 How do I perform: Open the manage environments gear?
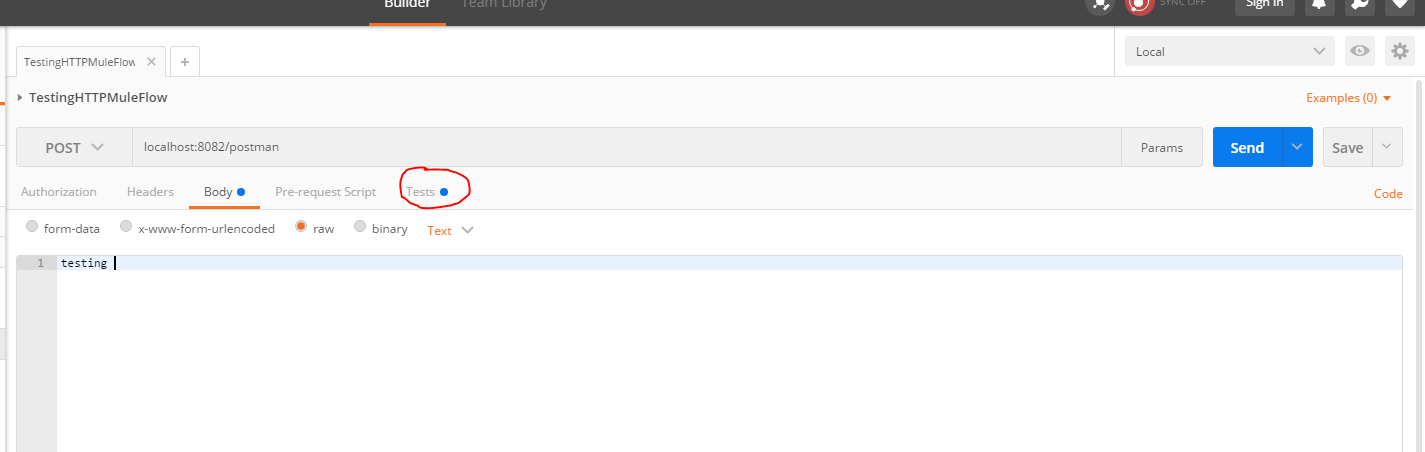pos(1399,52)
